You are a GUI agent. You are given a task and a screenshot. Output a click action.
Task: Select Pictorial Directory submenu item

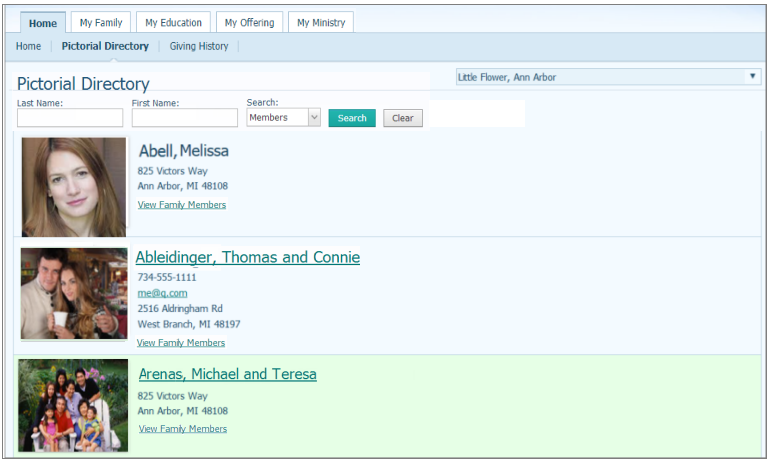tap(105, 46)
